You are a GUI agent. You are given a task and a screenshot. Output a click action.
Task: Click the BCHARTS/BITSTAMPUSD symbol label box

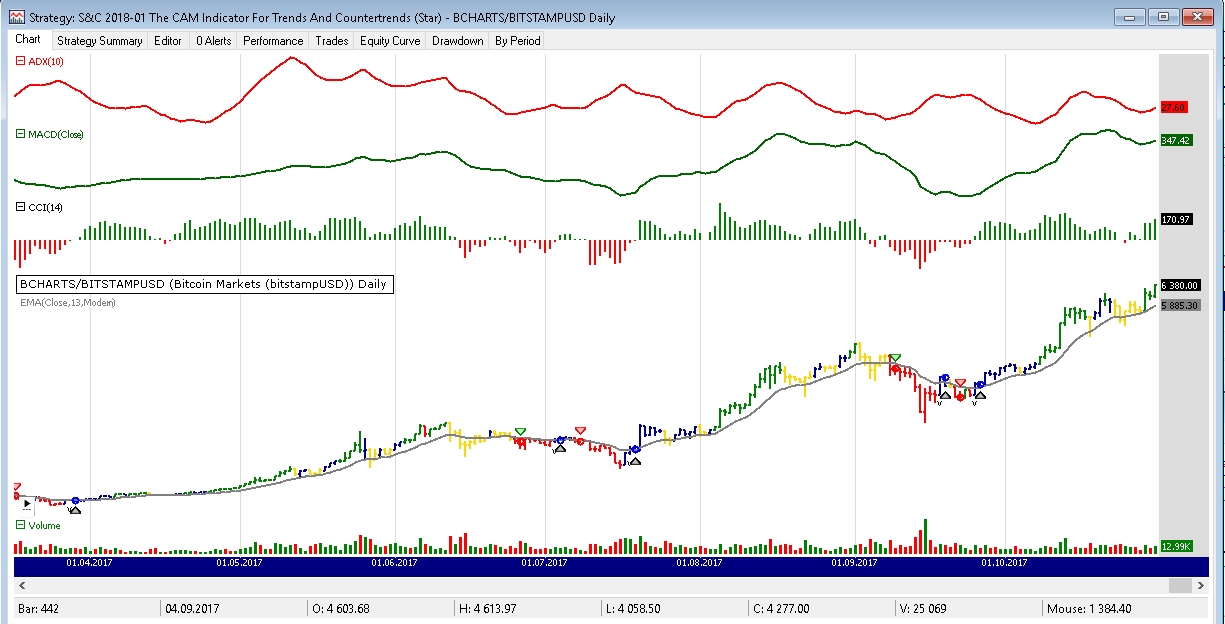pyautogui.click(x=204, y=284)
